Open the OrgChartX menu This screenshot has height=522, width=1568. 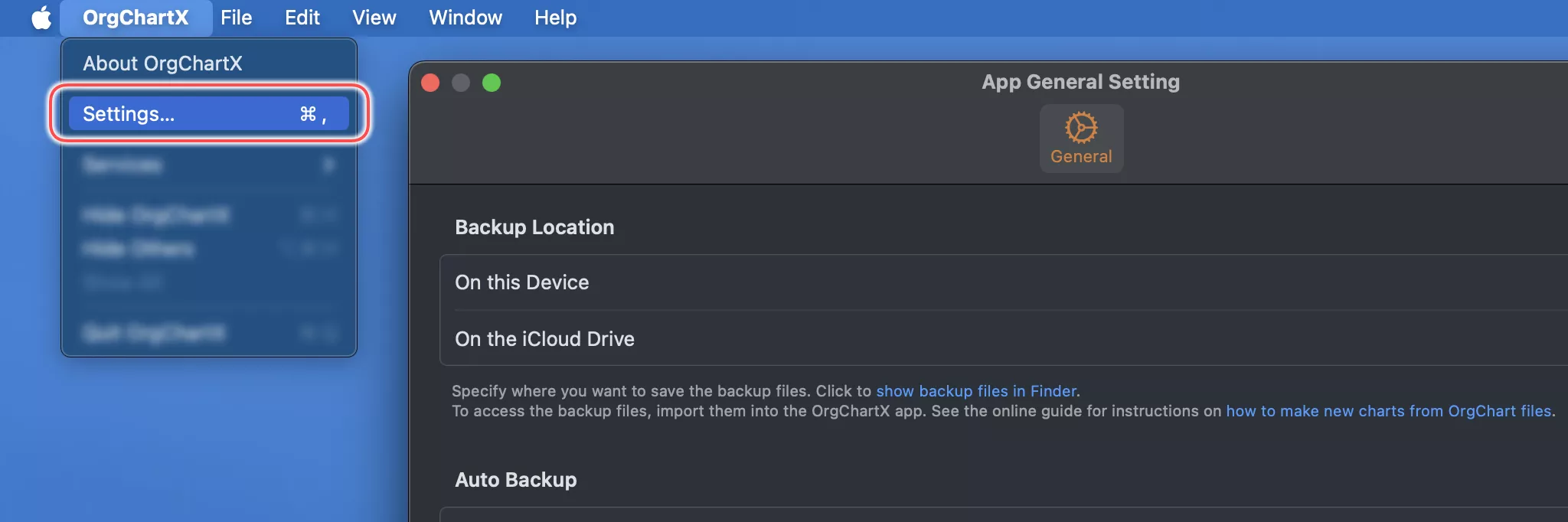pyautogui.click(x=136, y=18)
